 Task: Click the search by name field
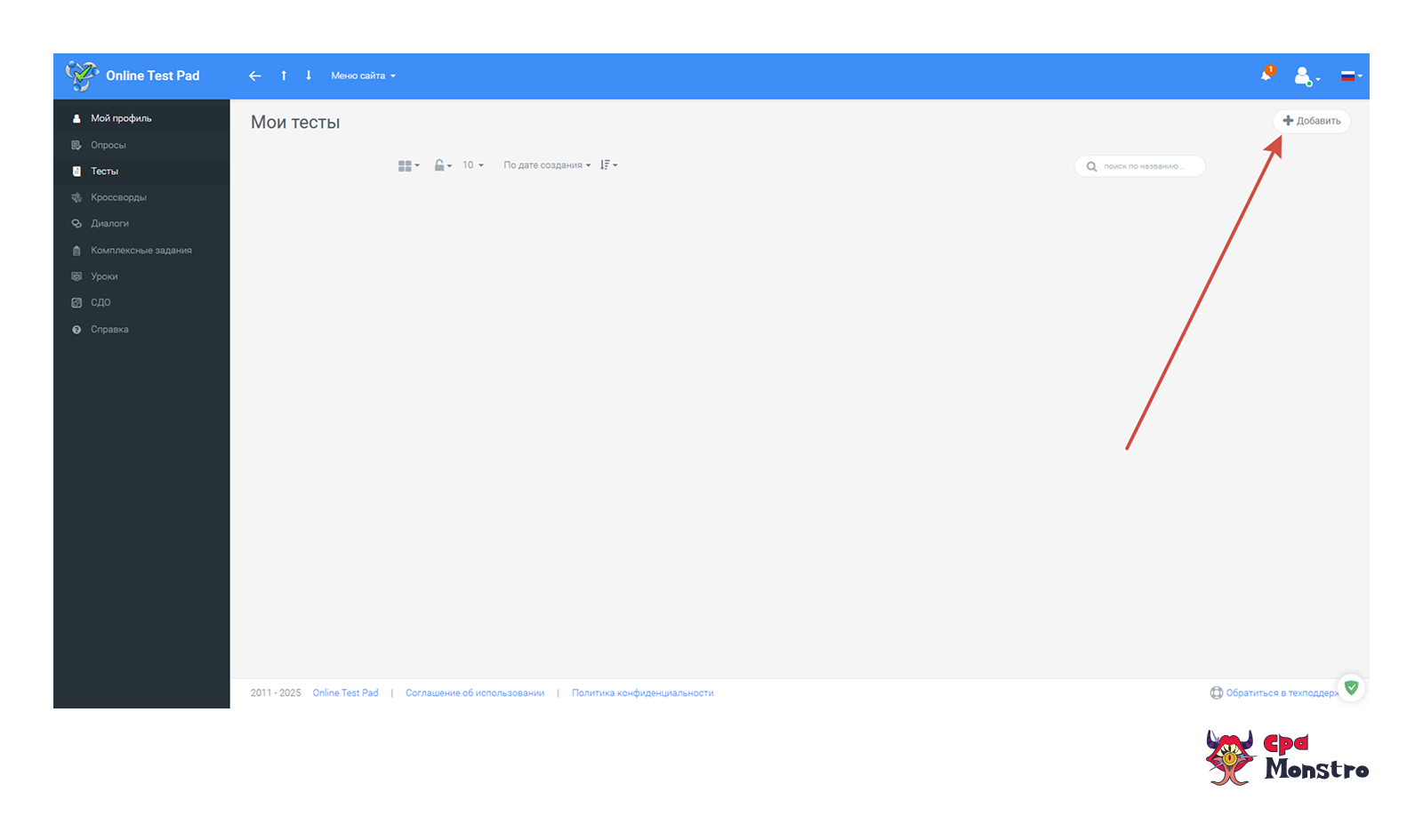[x=1140, y=166]
